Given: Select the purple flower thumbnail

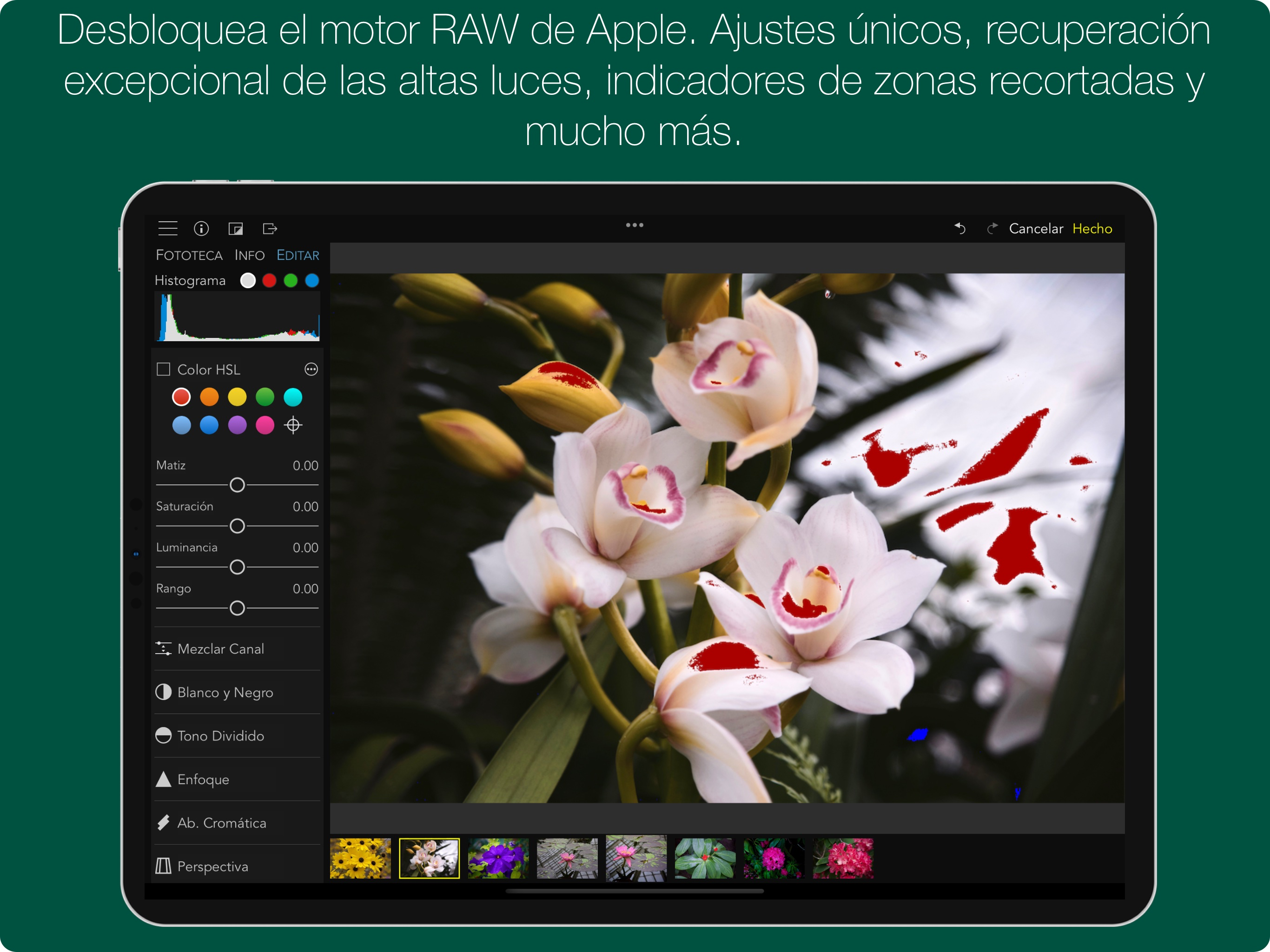Looking at the screenshot, I should [498, 859].
